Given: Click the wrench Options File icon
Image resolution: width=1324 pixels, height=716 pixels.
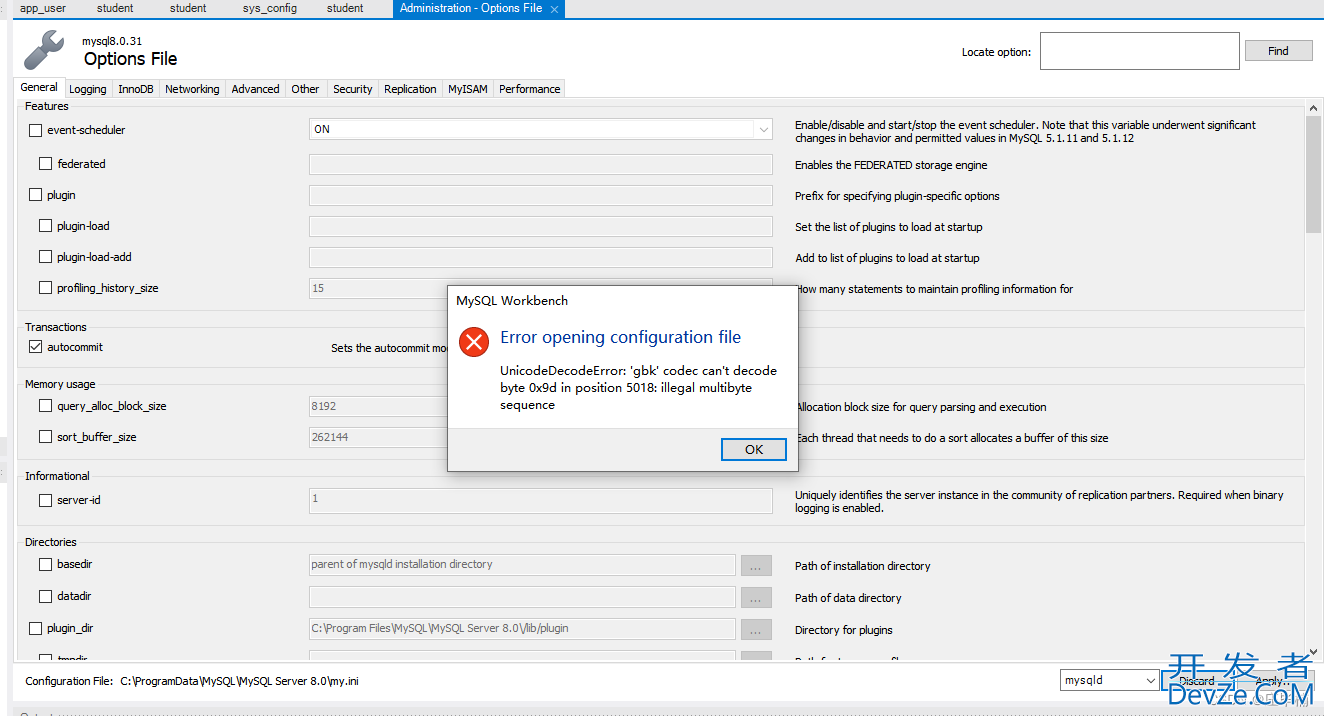Looking at the screenshot, I should pos(44,50).
